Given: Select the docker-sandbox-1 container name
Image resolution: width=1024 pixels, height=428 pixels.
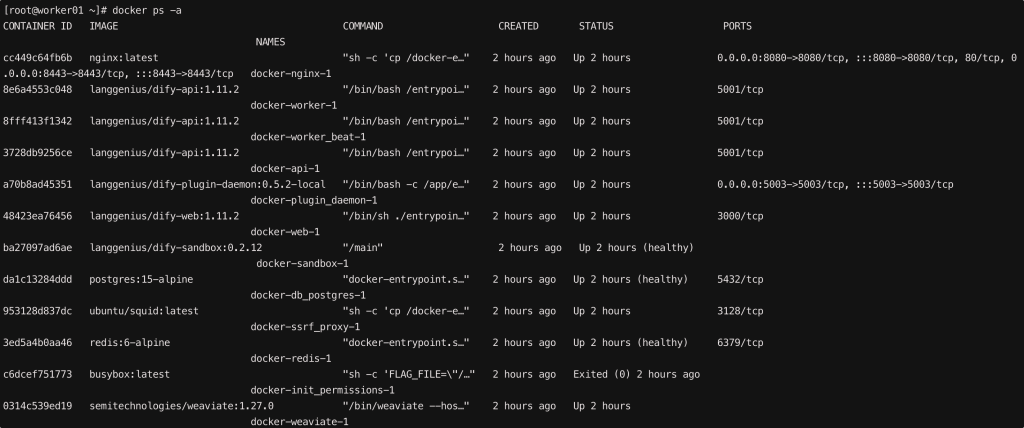Looking at the screenshot, I should pos(302,264).
